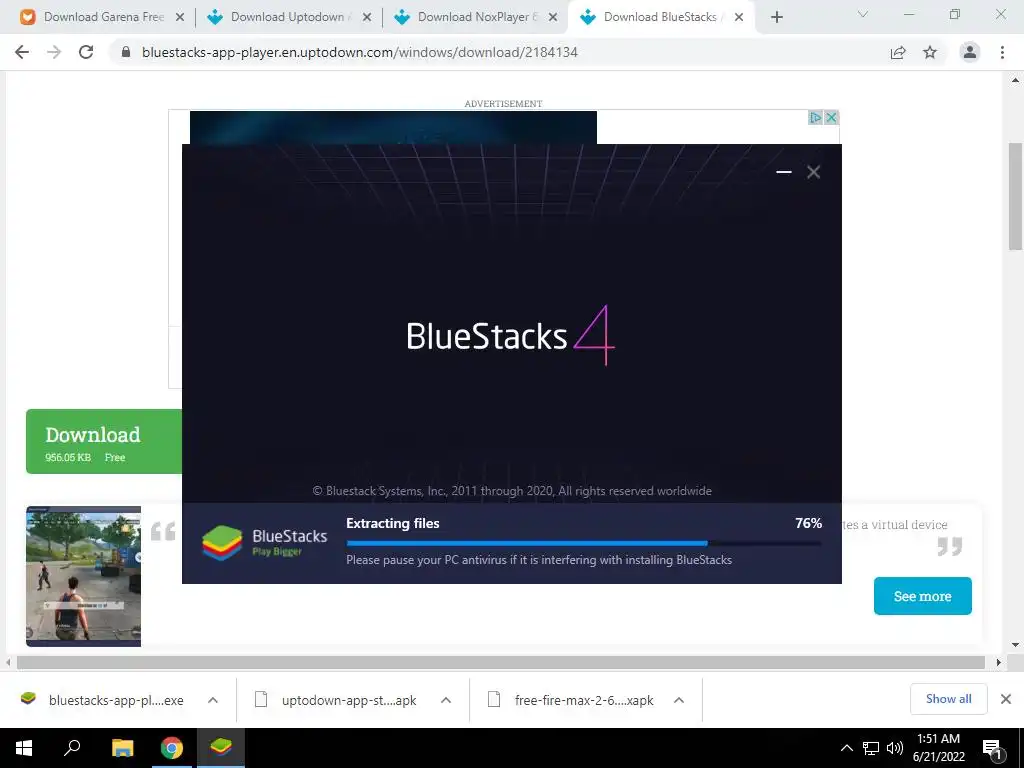The width and height of the screenshot is (1024, 768).
Task: Minimize the BlueStacks installer window
Action: pos(784,172)
